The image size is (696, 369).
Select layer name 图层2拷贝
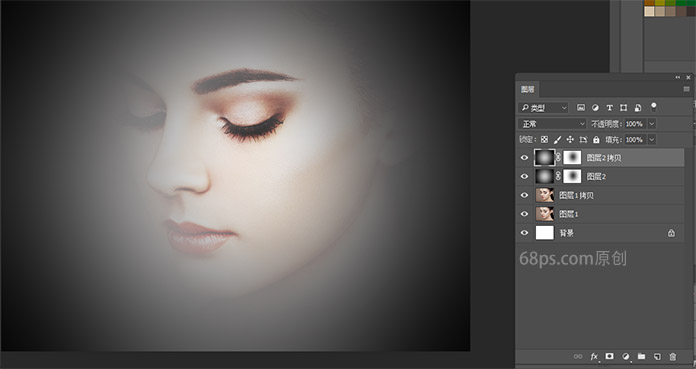coord(604,158)
